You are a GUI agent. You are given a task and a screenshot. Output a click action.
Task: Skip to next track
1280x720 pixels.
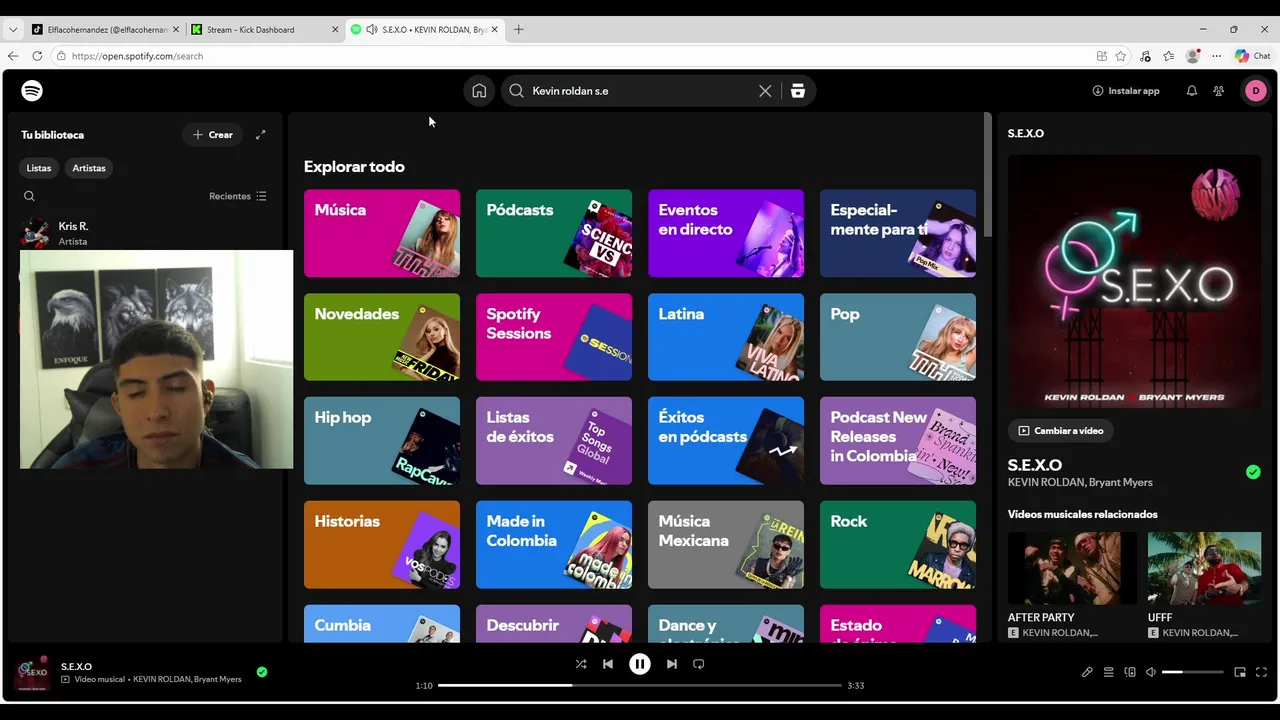pyautogui.click(x=672, y=664)
